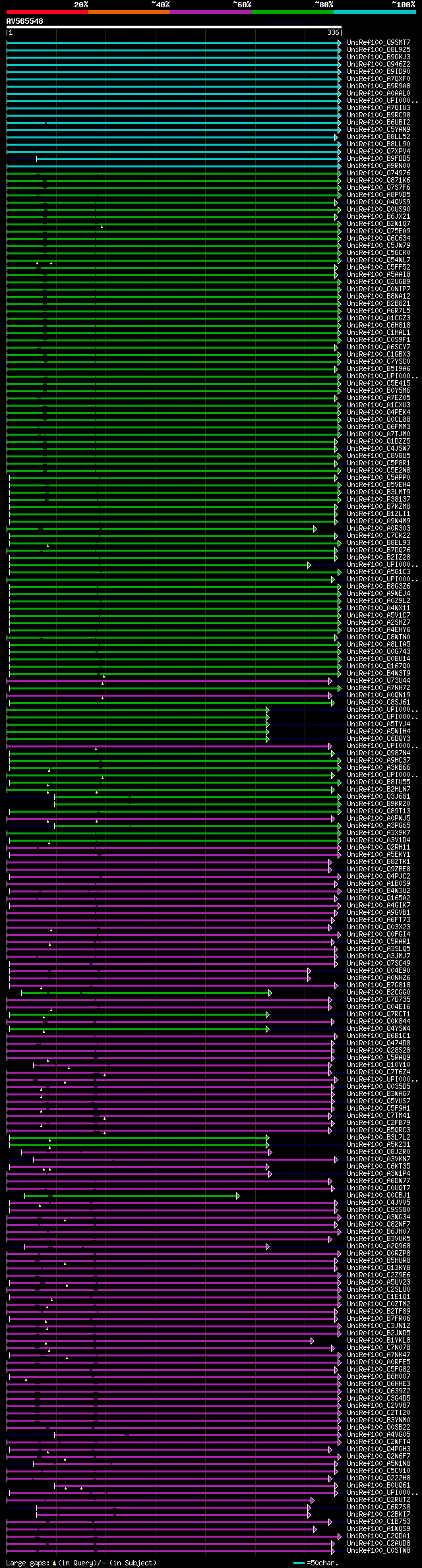Click label UniRef100_A1WQS9
The width and height of the screenshot is (422, 1568).
378,1528
